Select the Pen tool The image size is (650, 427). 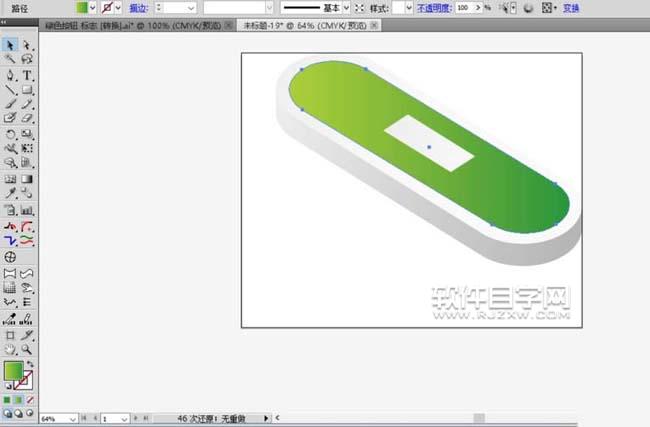click(x=10, y=75)
